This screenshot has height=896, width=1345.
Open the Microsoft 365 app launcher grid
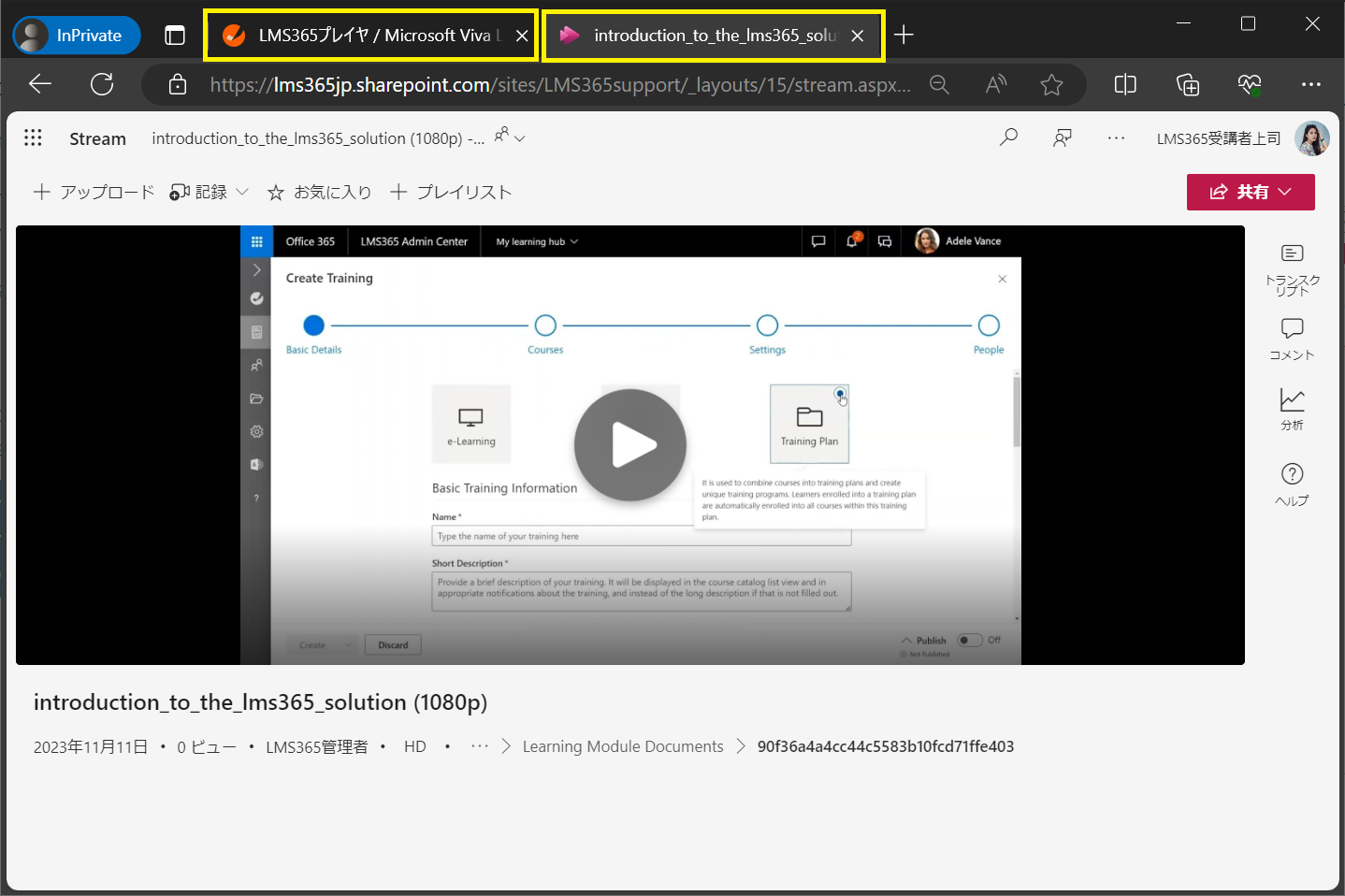coord(33,138)
